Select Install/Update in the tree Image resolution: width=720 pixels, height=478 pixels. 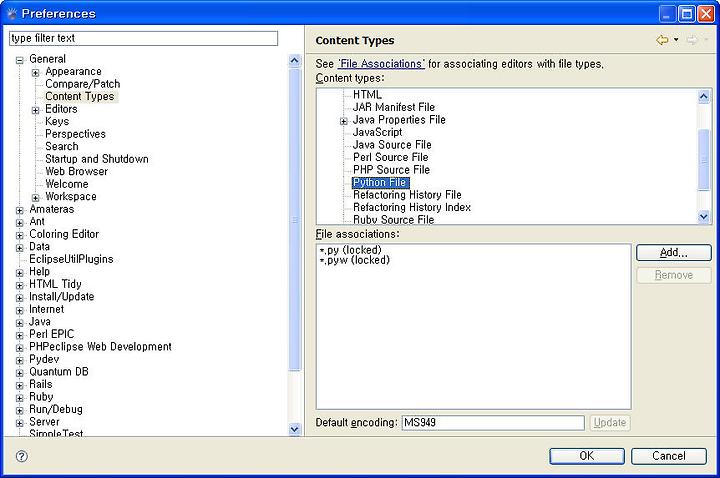62,297
